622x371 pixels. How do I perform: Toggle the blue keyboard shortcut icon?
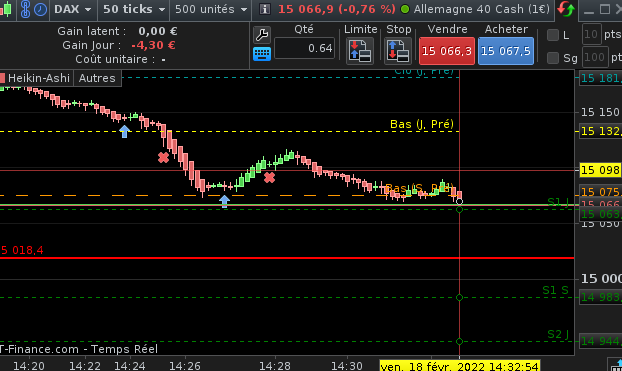tap(262, 54)
